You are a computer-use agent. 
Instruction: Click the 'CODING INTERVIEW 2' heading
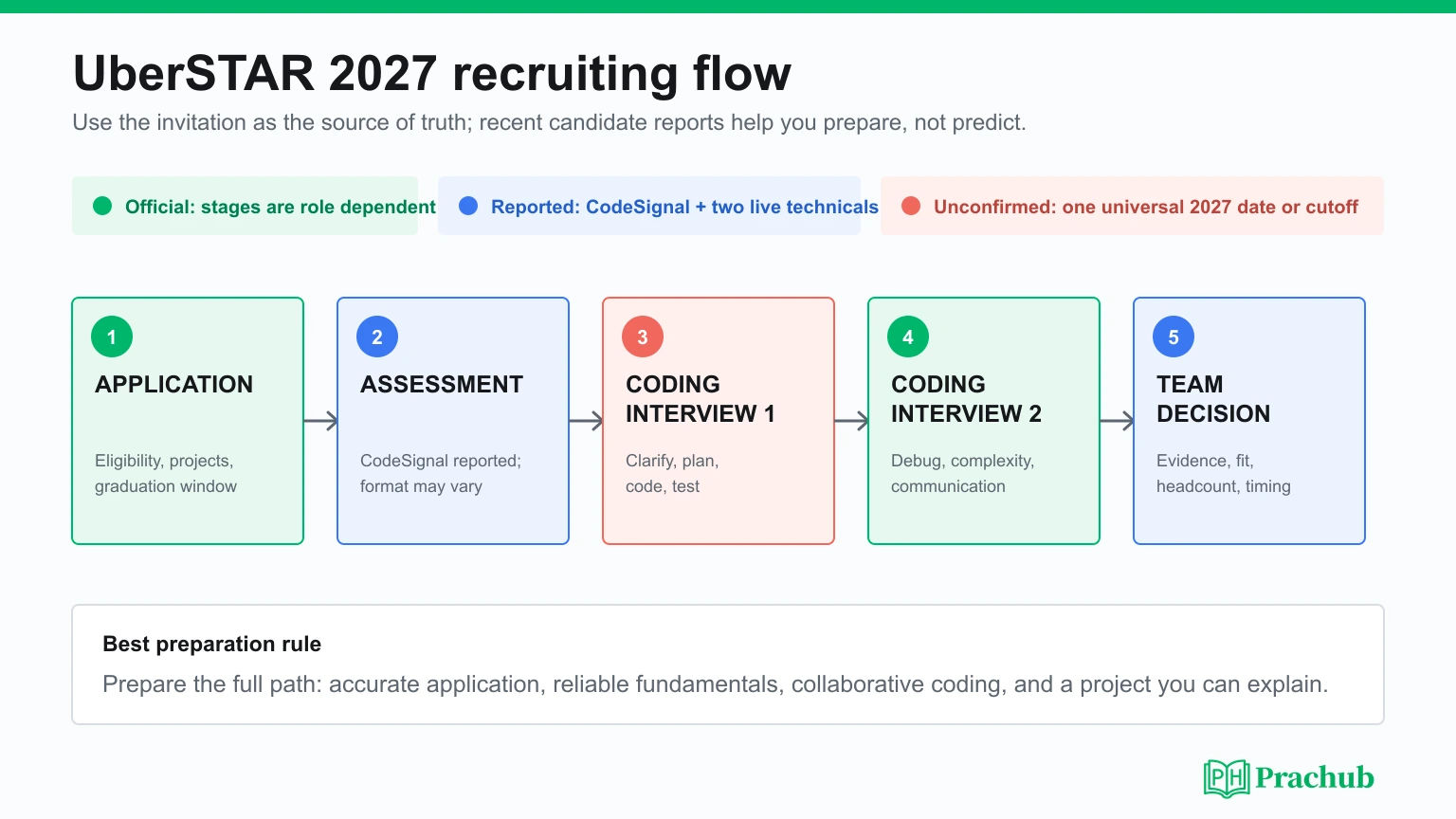[966, 399]
